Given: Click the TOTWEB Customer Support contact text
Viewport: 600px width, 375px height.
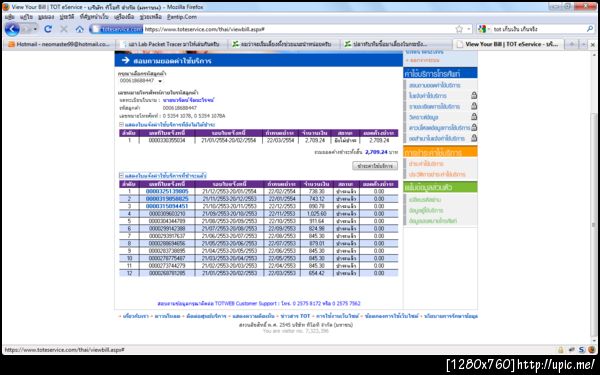Looking at the screenshot, I should click(259, 303).
